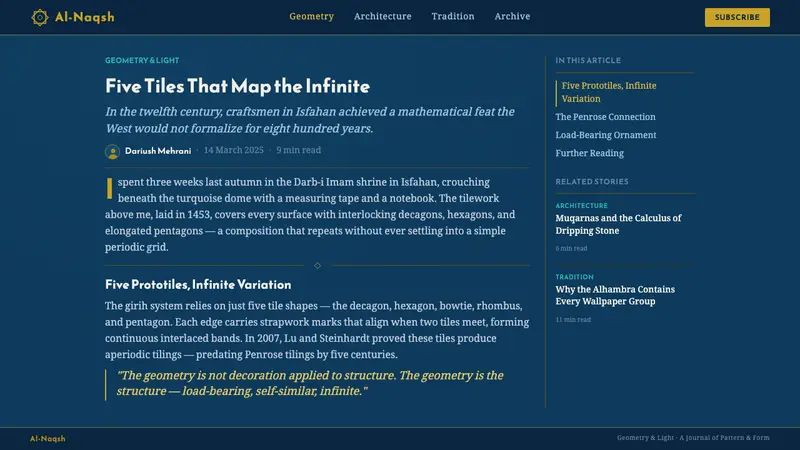Click the Al-Naqsh geometric logo icon
The height and width of the screenshot is (450, 800).
tap(39, 17)
